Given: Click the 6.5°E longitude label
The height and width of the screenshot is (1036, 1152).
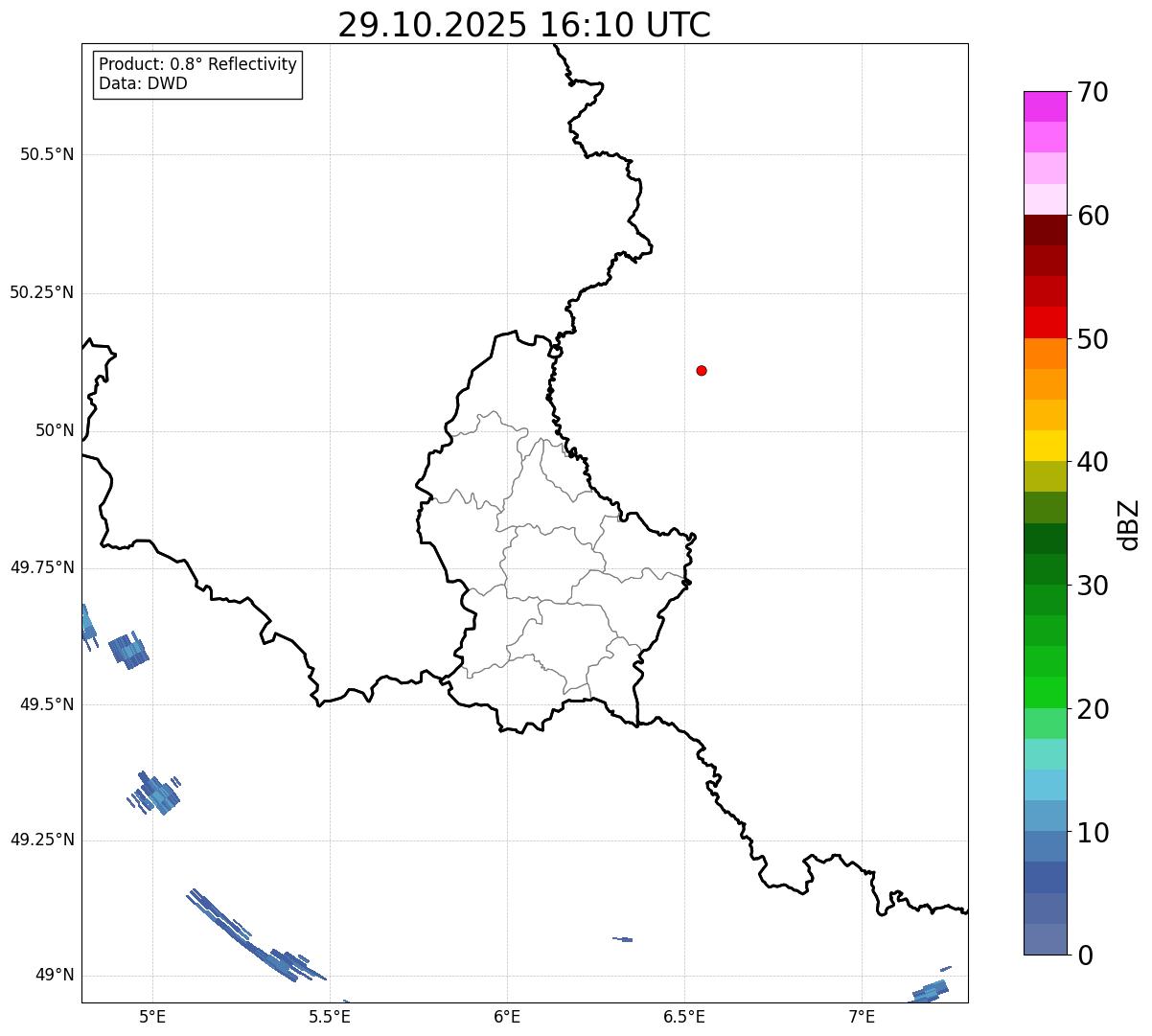Looking at the screenshot, I should [685, 1016].
